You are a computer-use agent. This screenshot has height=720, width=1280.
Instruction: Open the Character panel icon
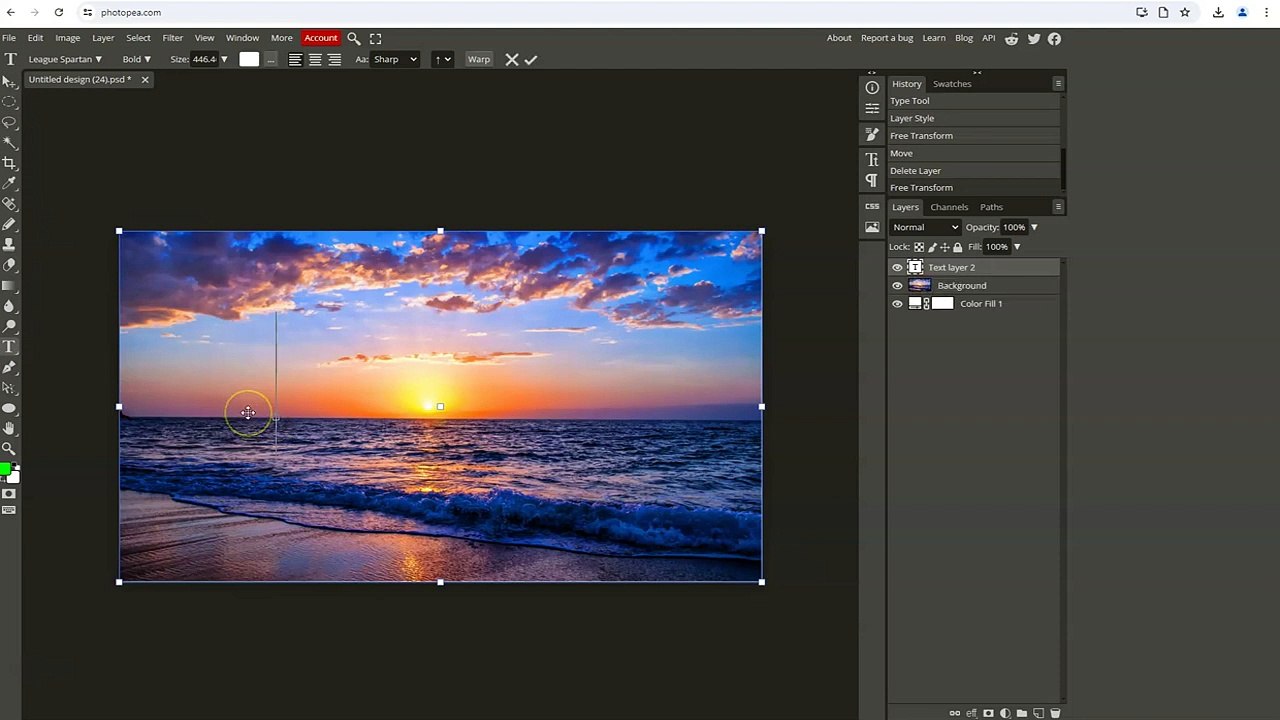click(x=872, y=160)
